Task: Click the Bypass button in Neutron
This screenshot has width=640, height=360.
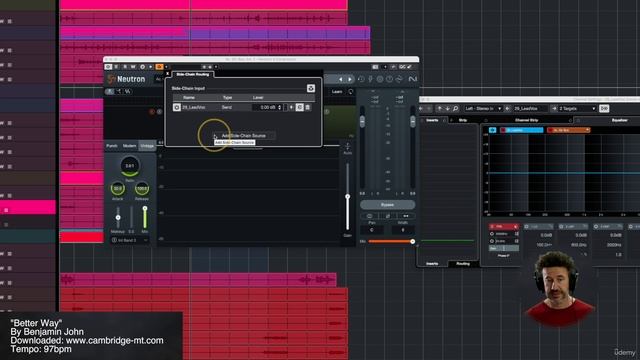Action: (x=387, y=204)
